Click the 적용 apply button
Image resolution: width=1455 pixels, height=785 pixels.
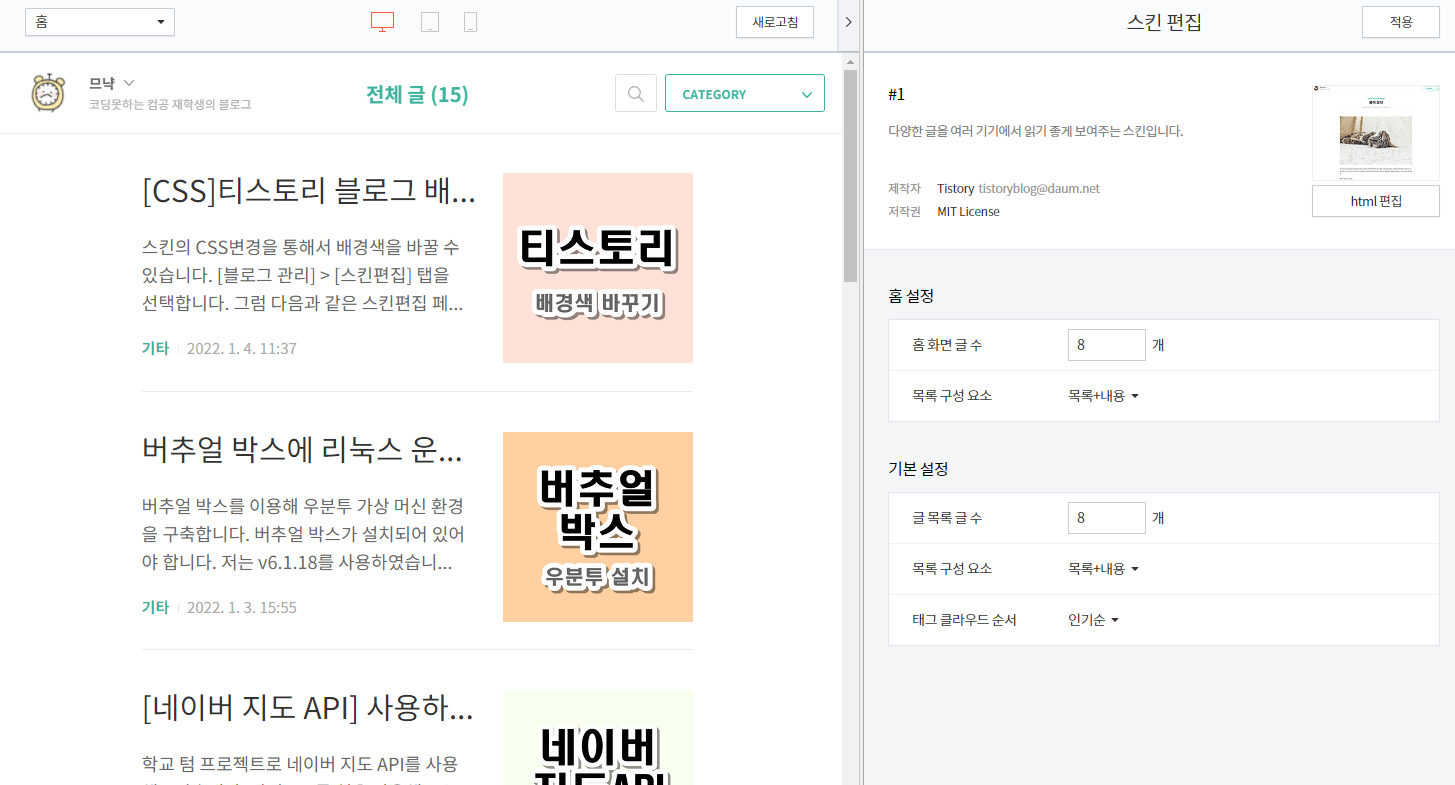tap(1401, 22)
